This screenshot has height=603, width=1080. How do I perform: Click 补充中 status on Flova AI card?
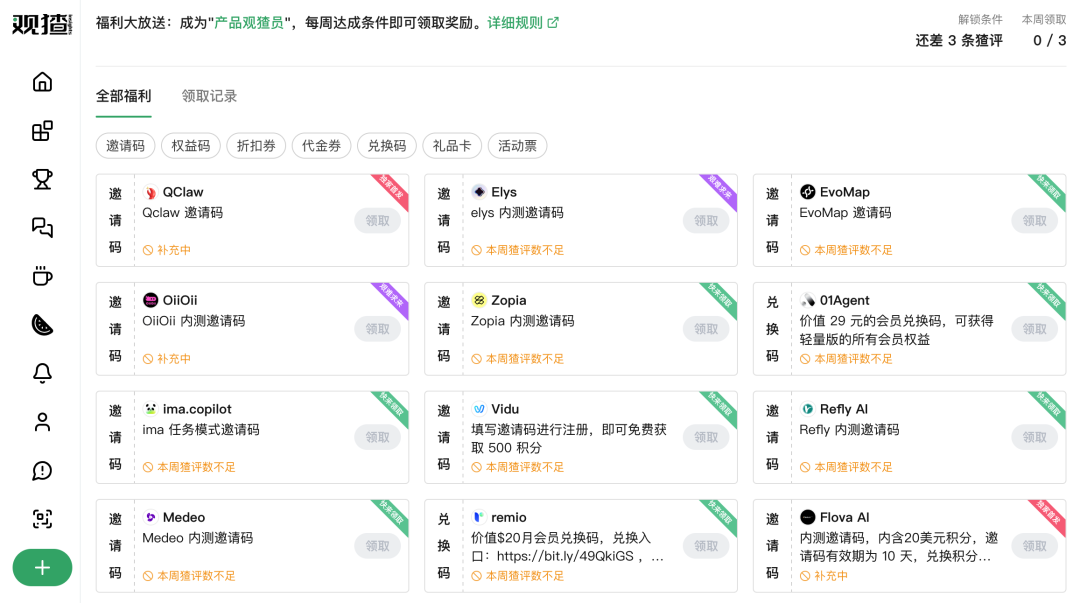click(x=824, y=576)
